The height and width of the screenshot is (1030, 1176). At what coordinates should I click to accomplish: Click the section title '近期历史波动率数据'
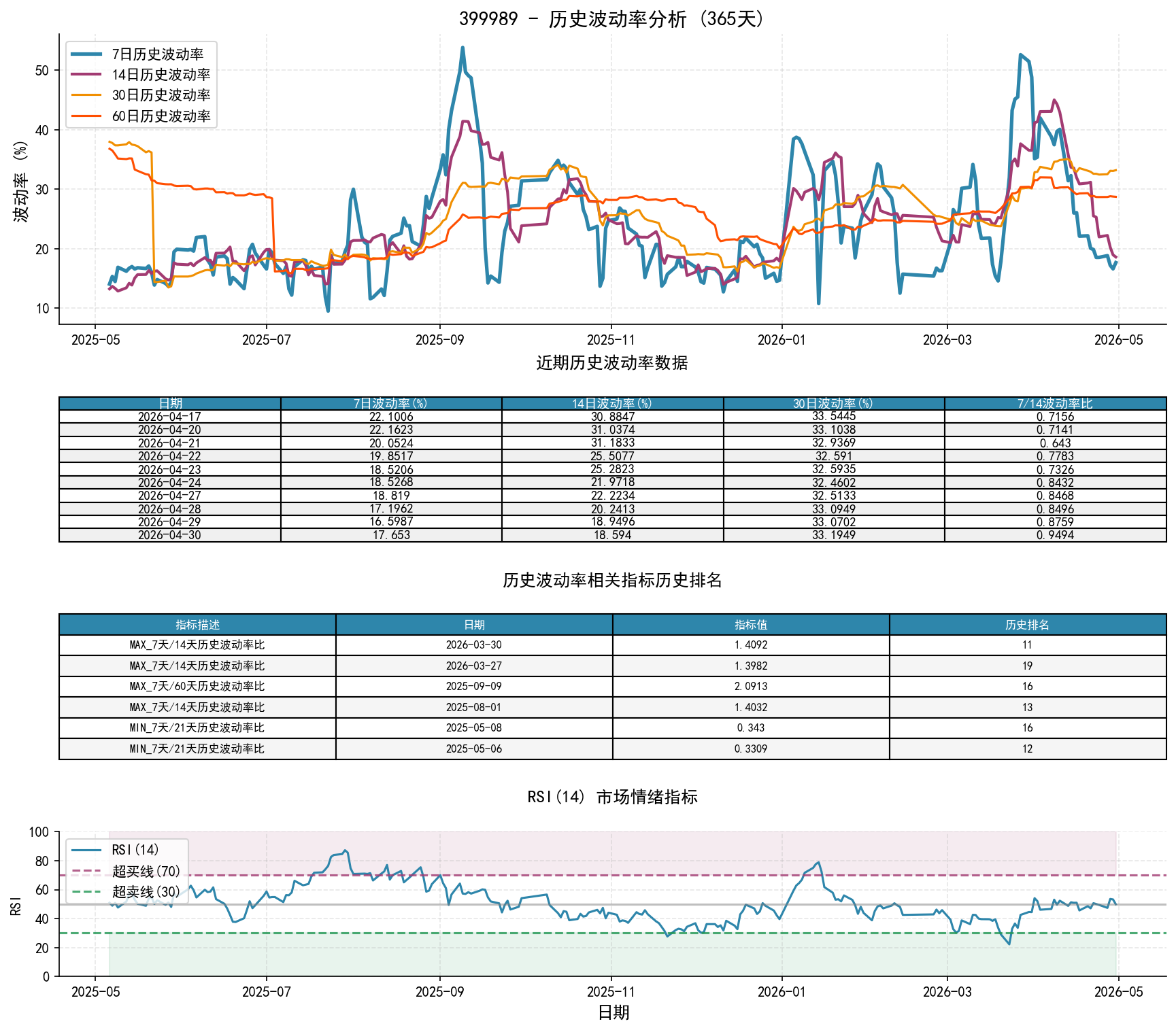tap(612, 362)
